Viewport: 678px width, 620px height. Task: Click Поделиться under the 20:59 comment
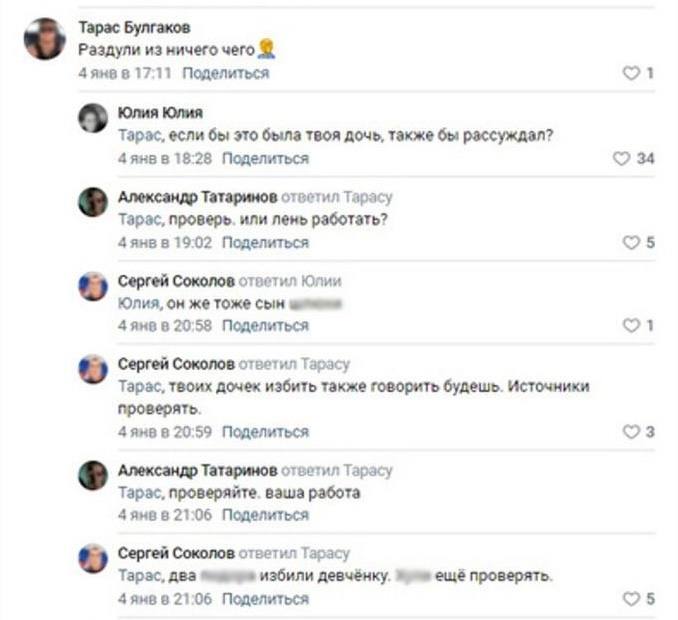pos(265,432)
